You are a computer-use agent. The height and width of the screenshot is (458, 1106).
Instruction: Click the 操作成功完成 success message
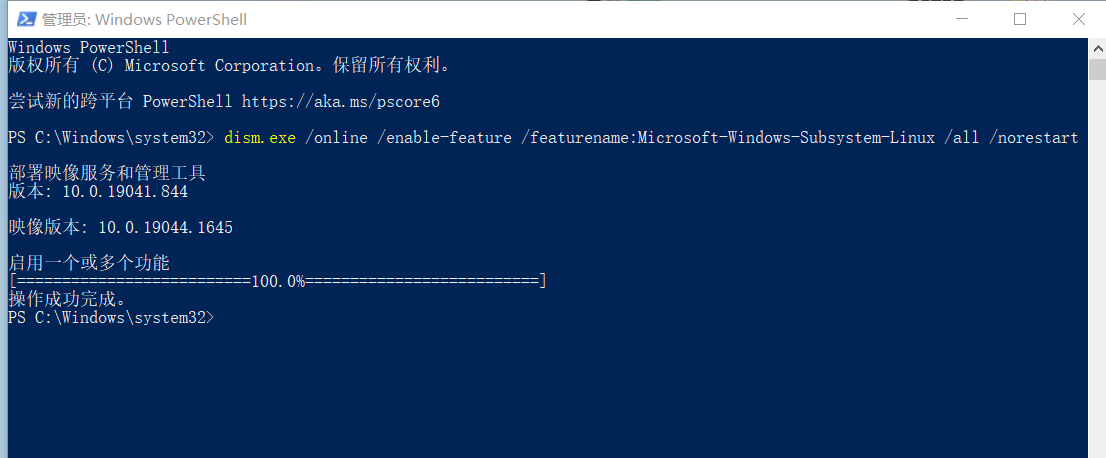pyautogui.click(x=67, y=299)
